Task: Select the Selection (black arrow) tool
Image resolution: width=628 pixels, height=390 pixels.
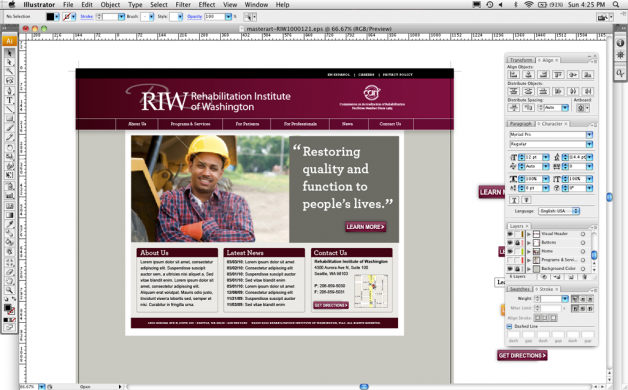Action: (x=10, y=53)
